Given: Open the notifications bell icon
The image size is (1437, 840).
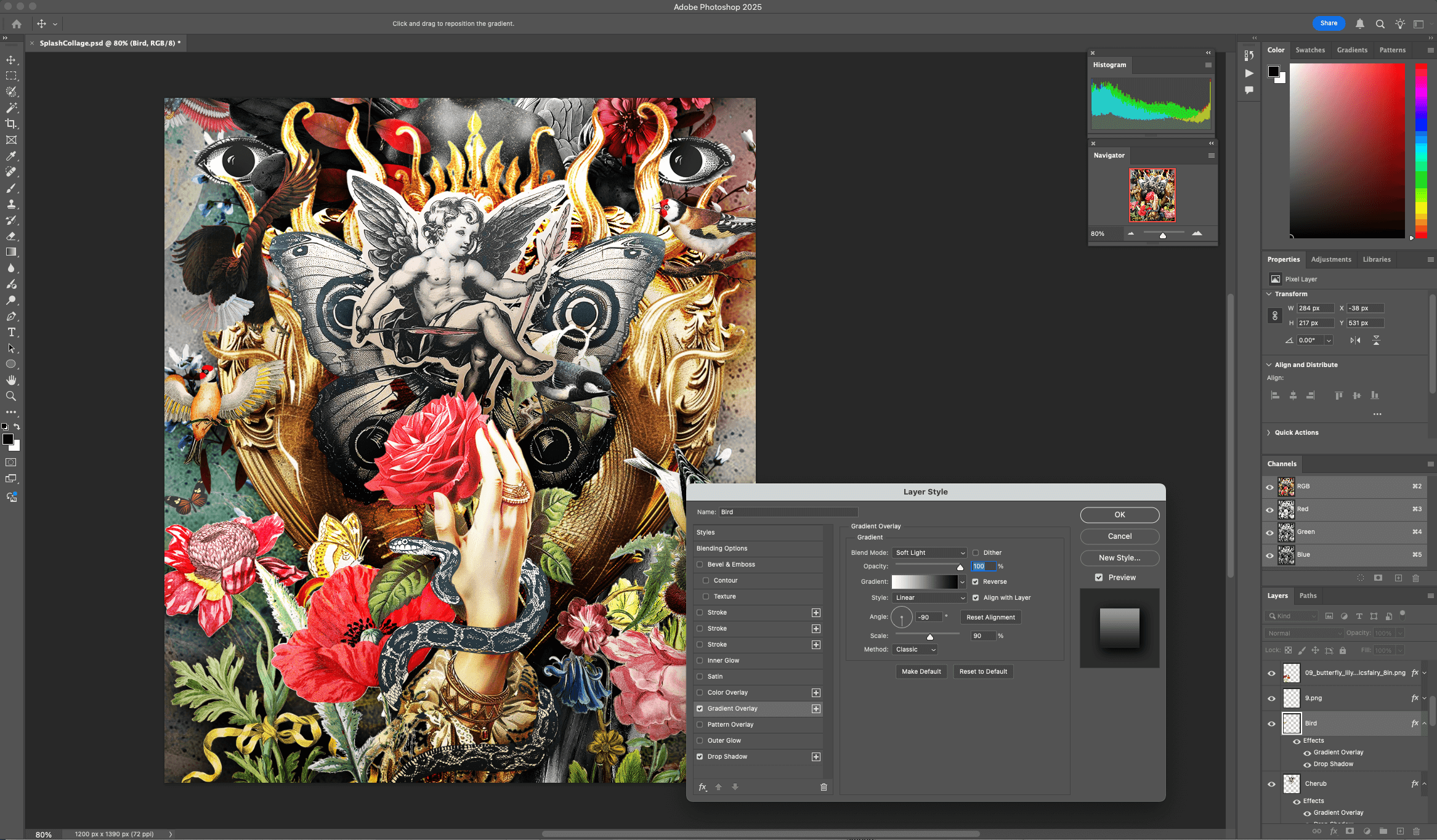Looking at the screenshot, I should [1359, 24].
